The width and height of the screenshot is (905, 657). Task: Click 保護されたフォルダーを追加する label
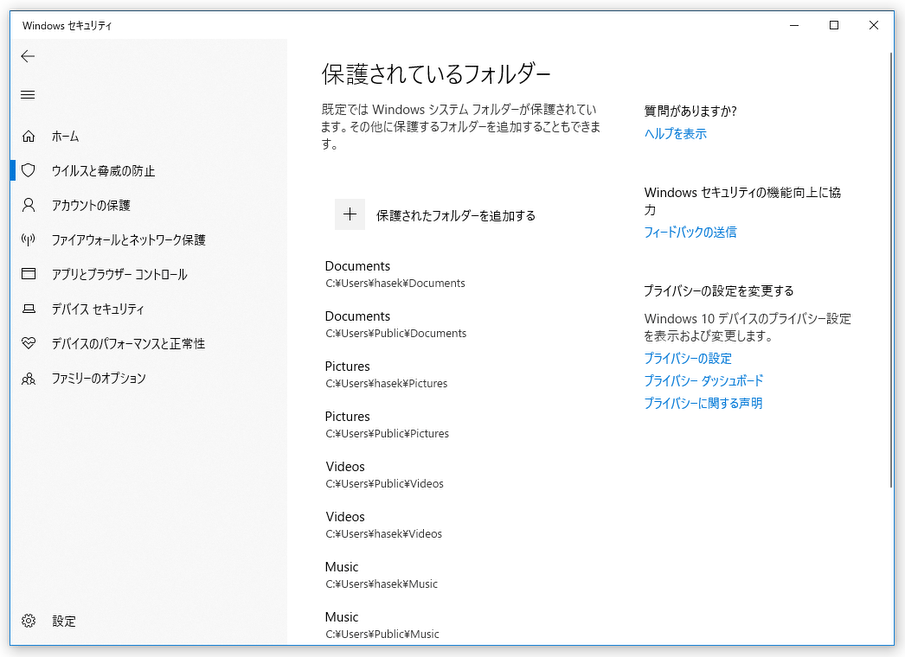click(x=456, y=215)
